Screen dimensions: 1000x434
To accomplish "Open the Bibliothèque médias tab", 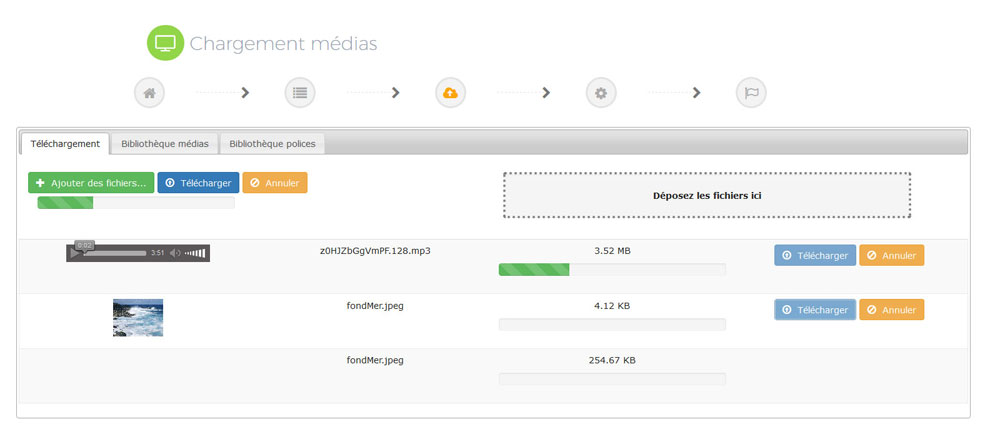I will click(x=165, y=143).
